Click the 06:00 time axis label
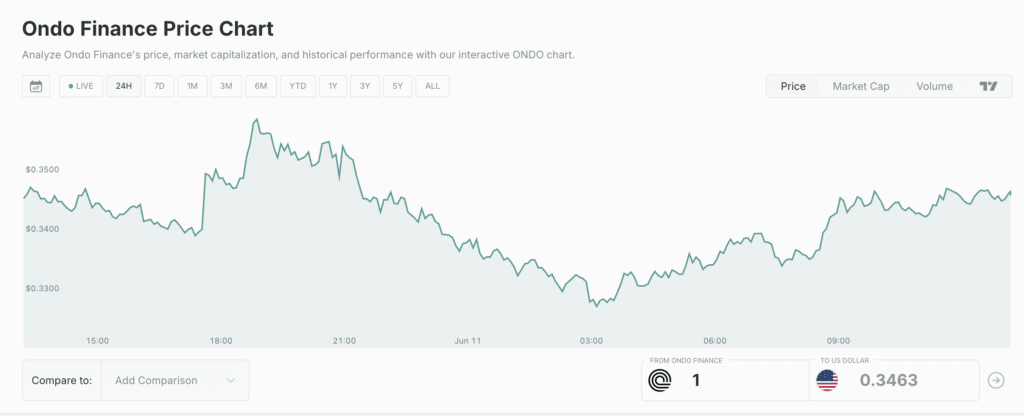This screenshot has width=1024, height=416. click(x=715, y=340)
